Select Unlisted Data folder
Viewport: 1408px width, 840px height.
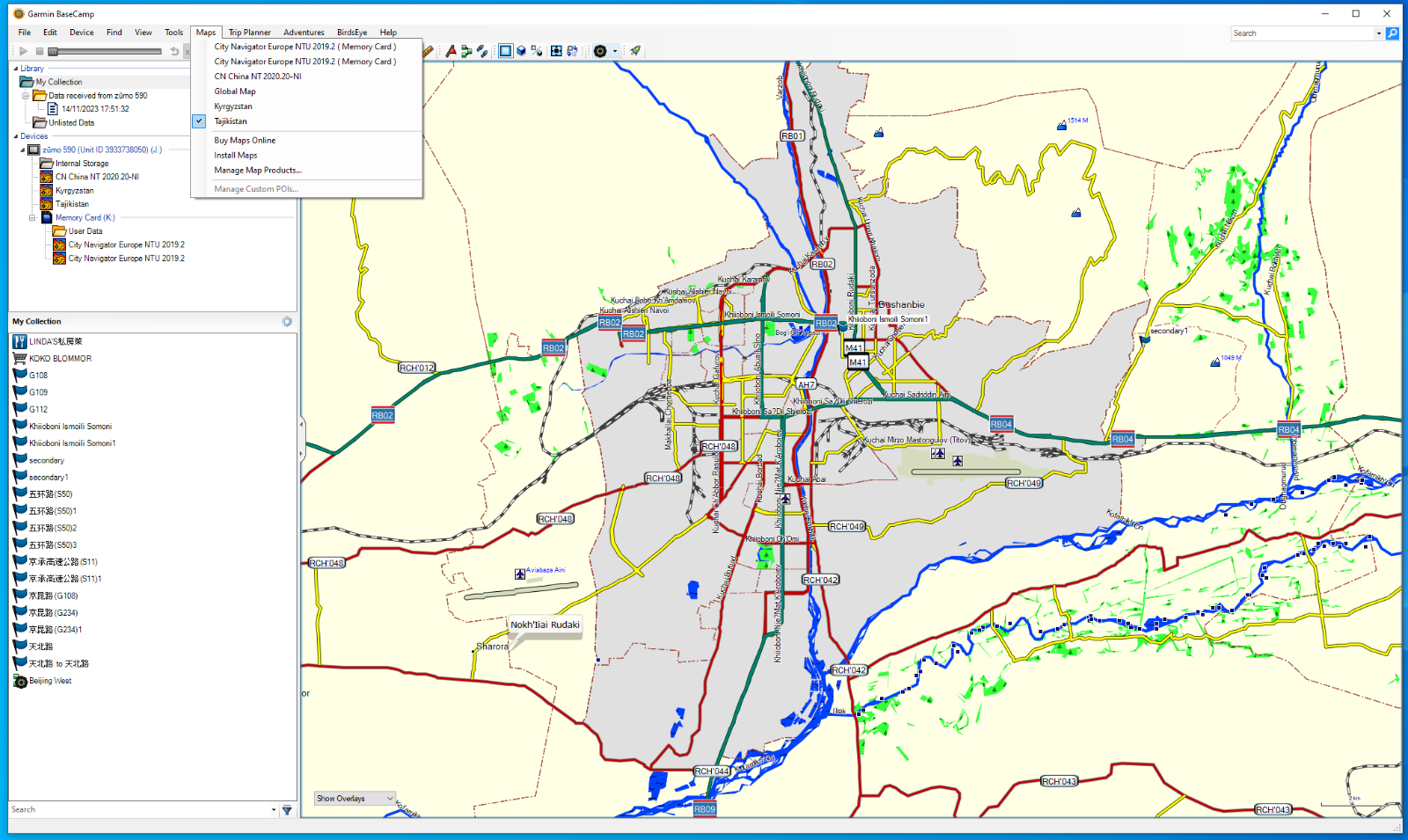(x=63, y=123)
